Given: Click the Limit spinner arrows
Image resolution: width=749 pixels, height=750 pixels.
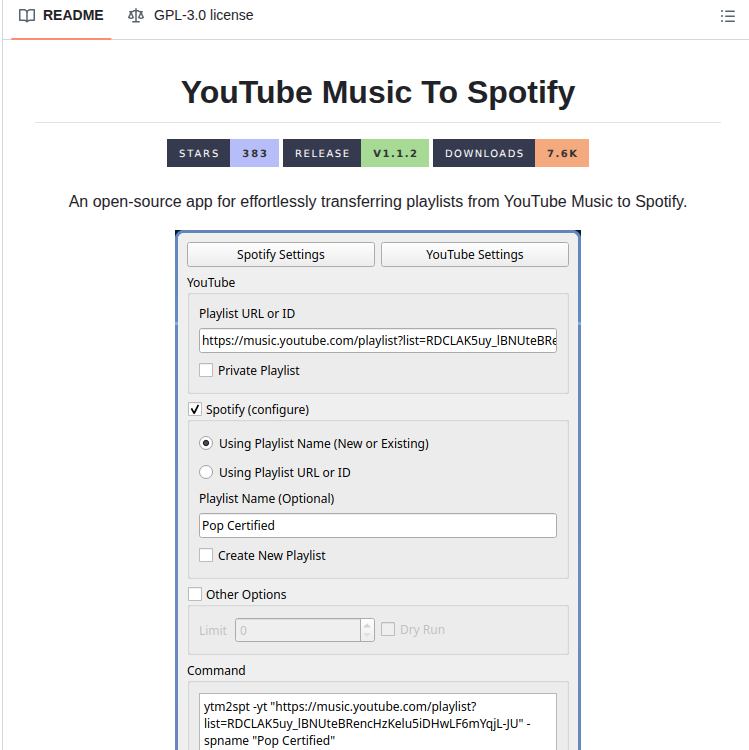Looking at the screenshot, I should point(367,630).
